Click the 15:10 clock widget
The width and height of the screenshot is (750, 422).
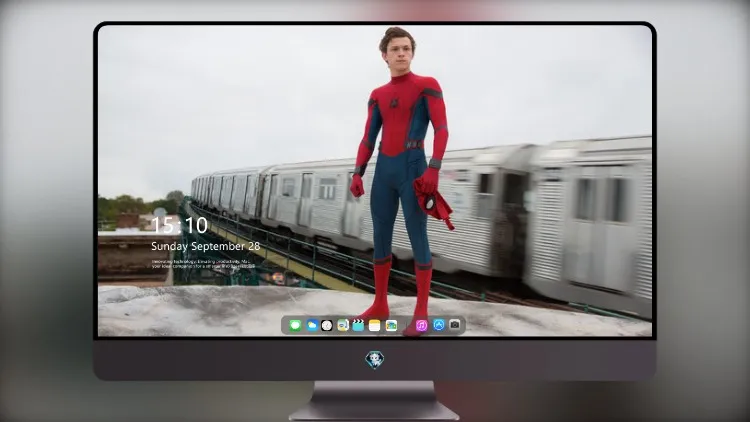[179, 225]
